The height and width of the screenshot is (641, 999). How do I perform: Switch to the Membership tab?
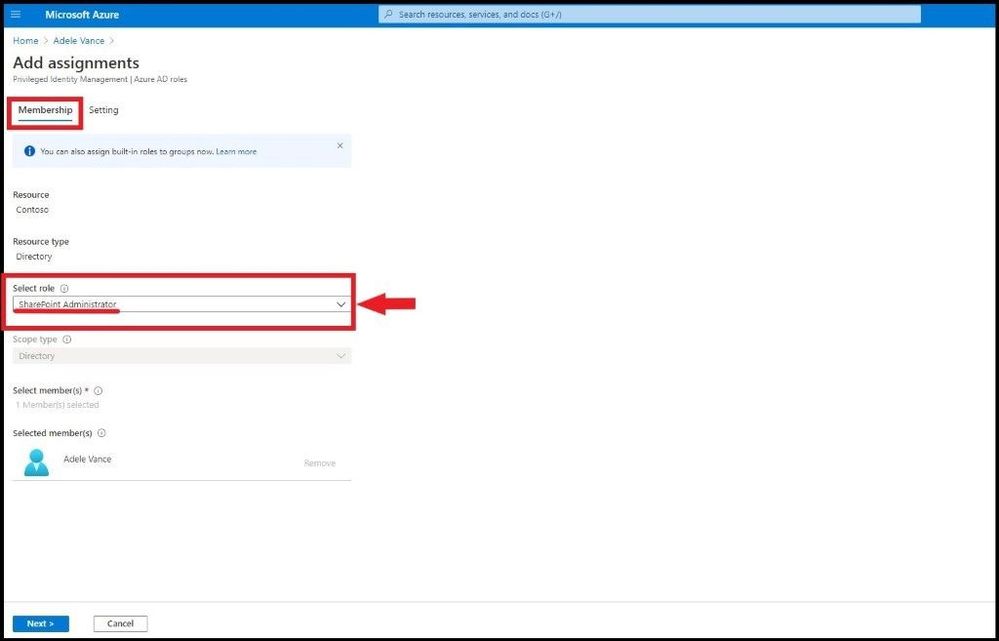click(x=45, y=110)
